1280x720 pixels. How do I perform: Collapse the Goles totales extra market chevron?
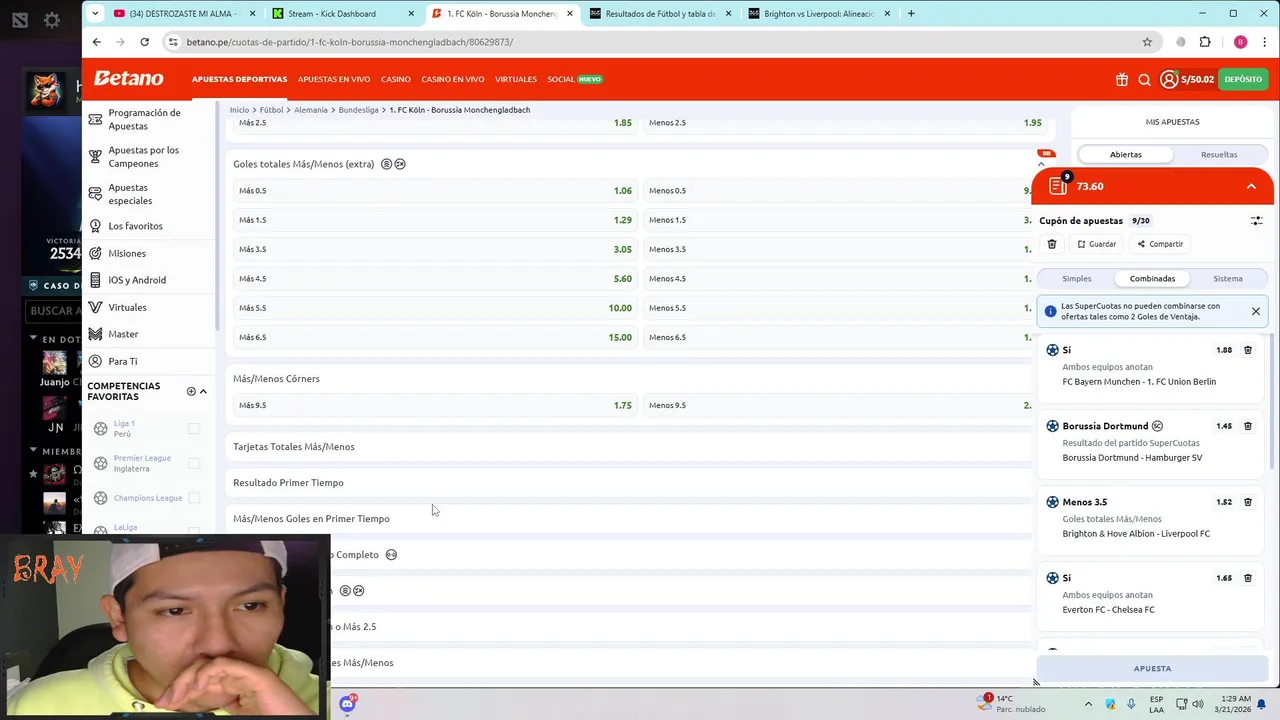point(1041,164)
